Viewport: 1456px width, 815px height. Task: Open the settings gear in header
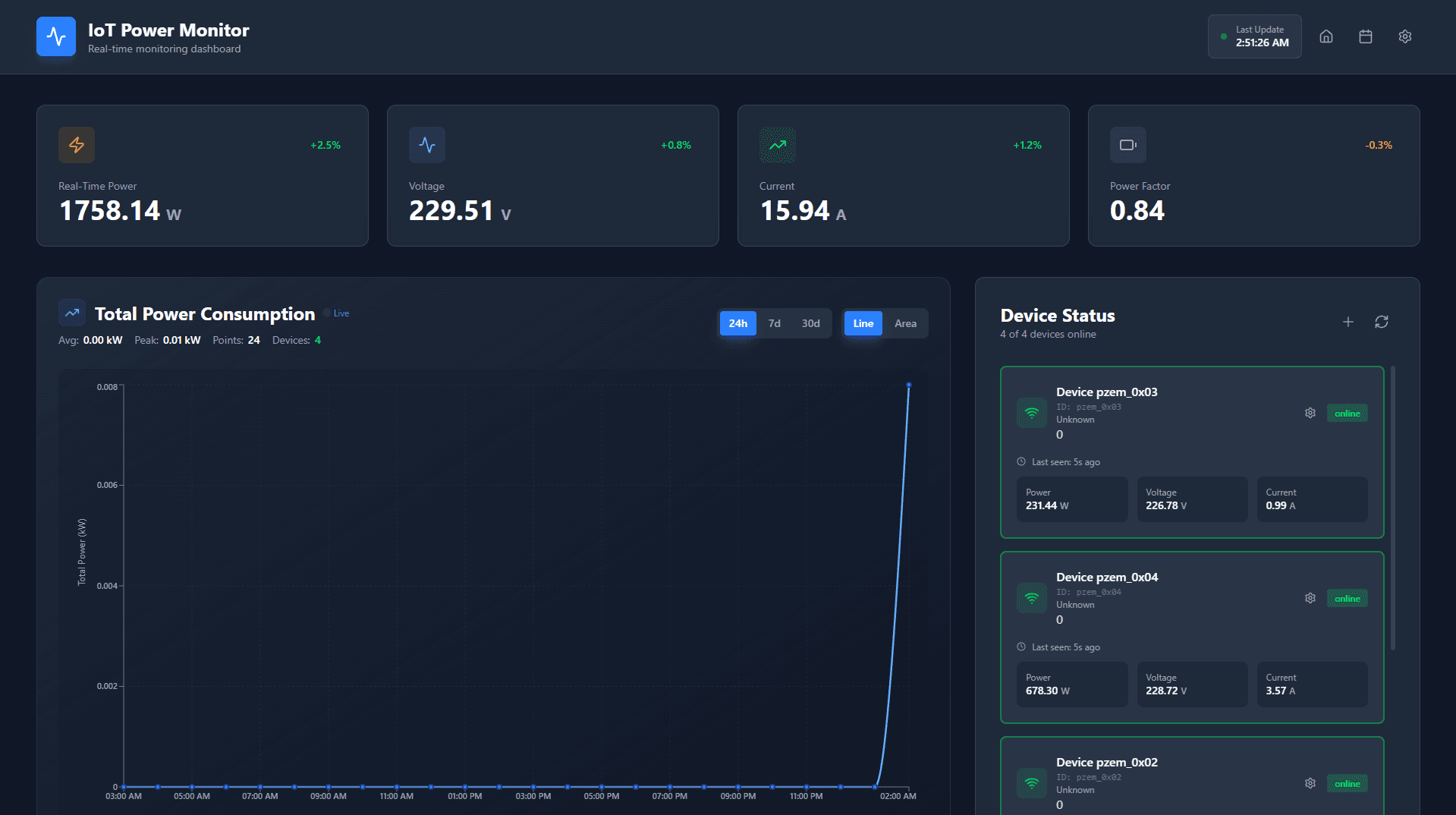click(x=1405, y=36)
